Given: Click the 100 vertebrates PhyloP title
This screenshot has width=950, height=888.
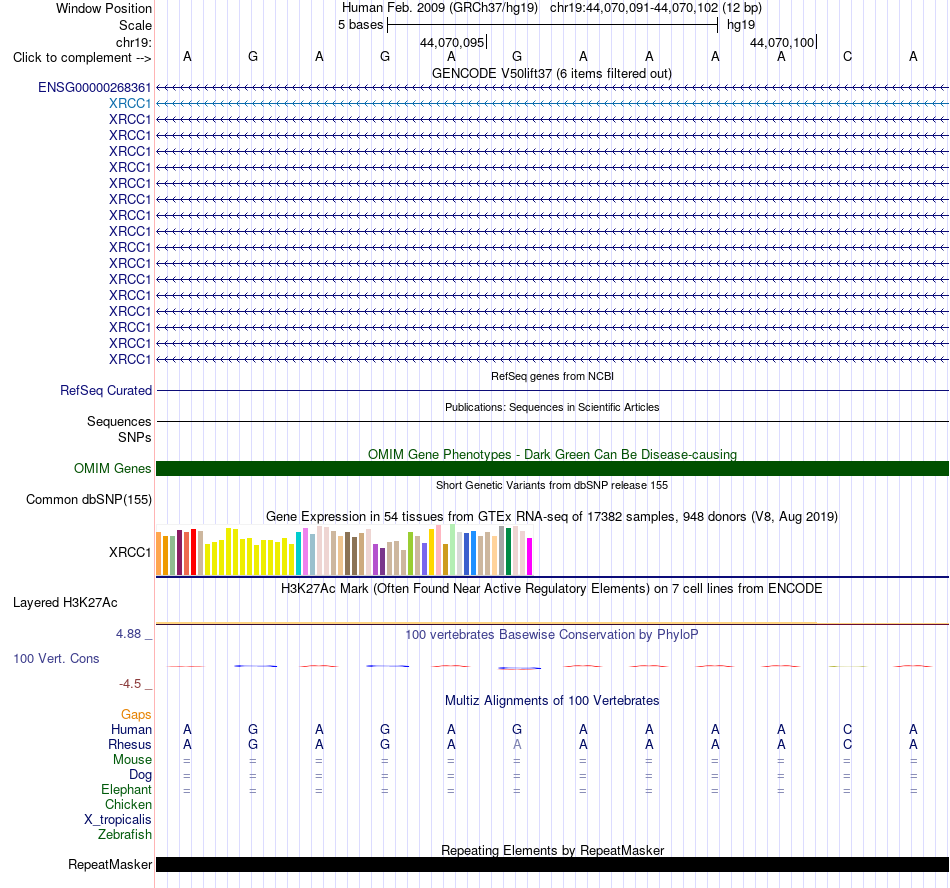Looking at the screenshot, I should click(x=552, y=635).
